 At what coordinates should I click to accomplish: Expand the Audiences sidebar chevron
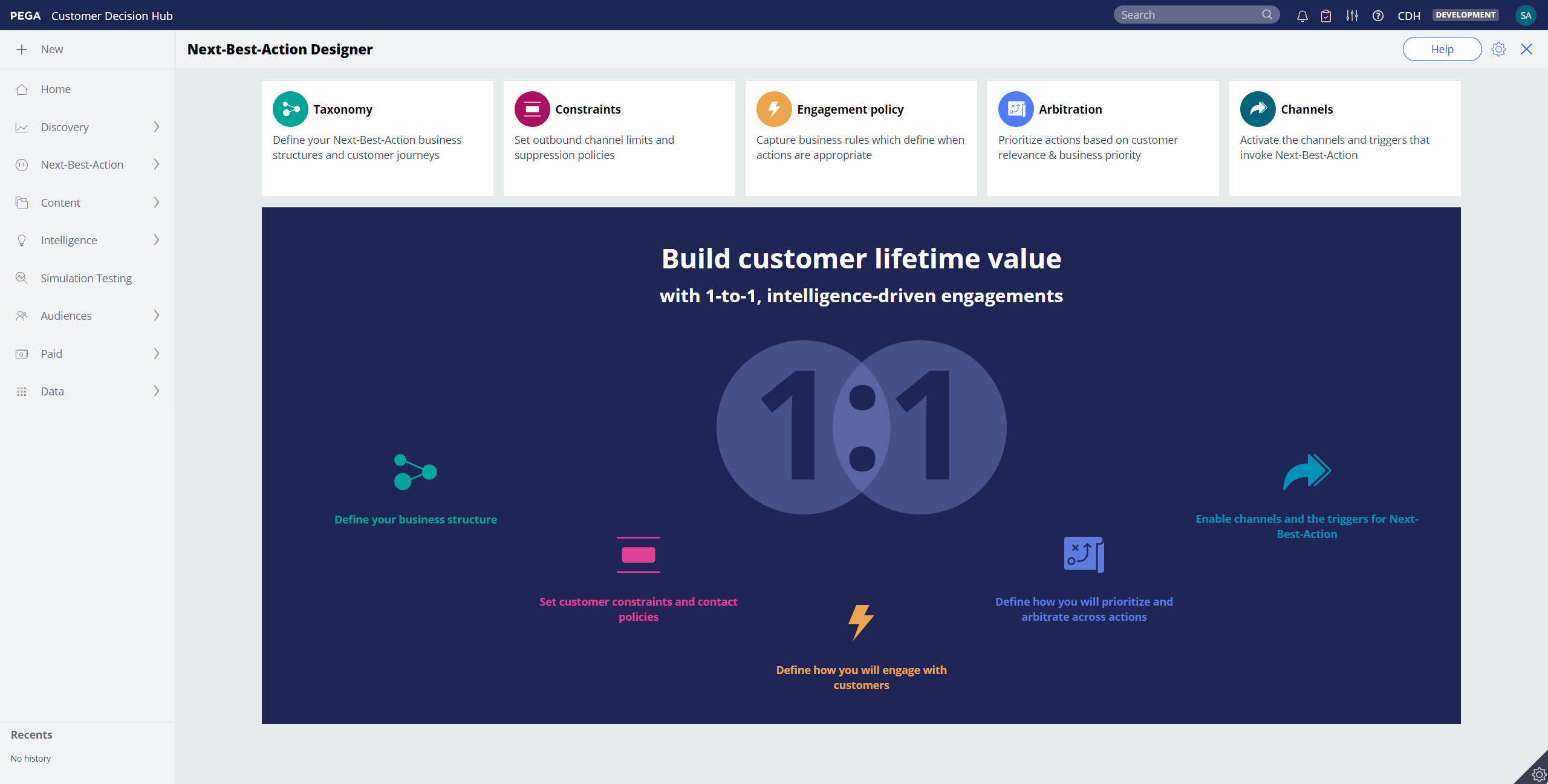coord(157,316)
